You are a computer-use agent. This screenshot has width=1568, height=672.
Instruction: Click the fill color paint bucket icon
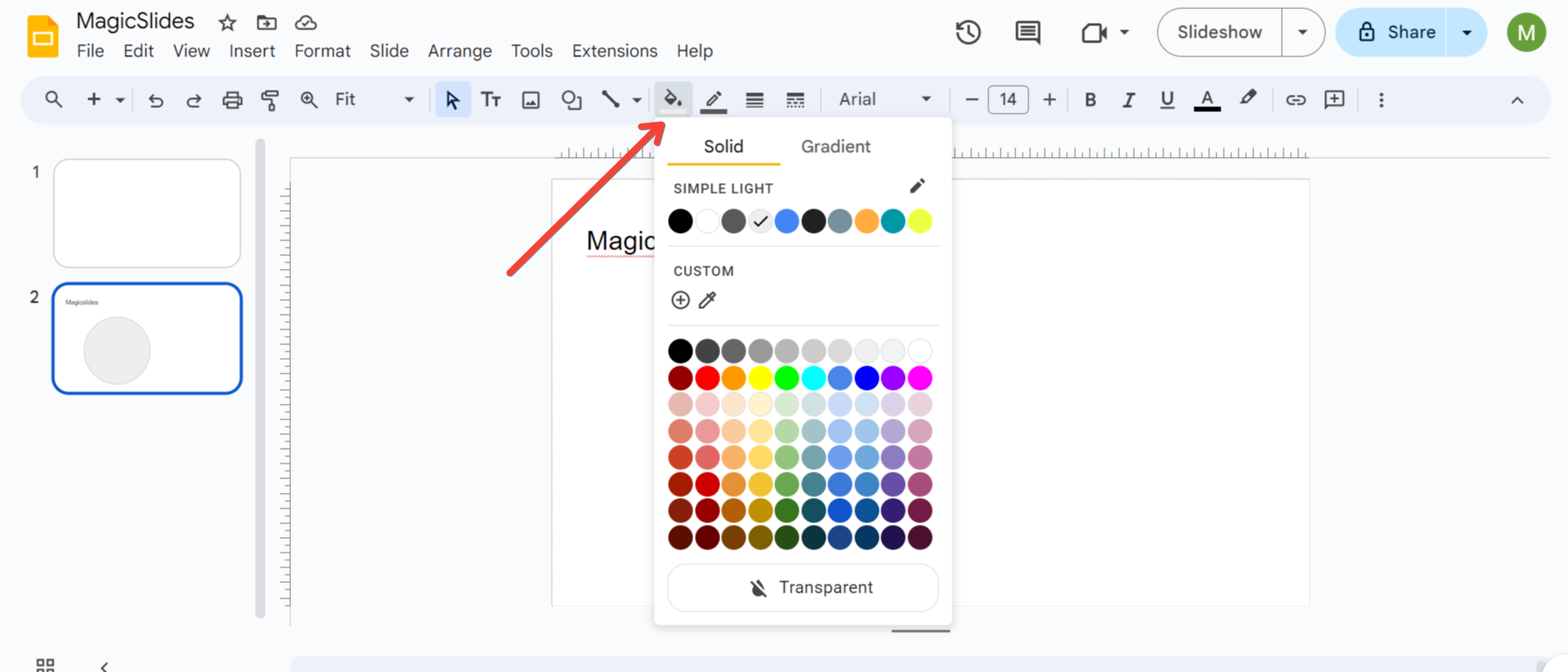(x=672, y=100)
